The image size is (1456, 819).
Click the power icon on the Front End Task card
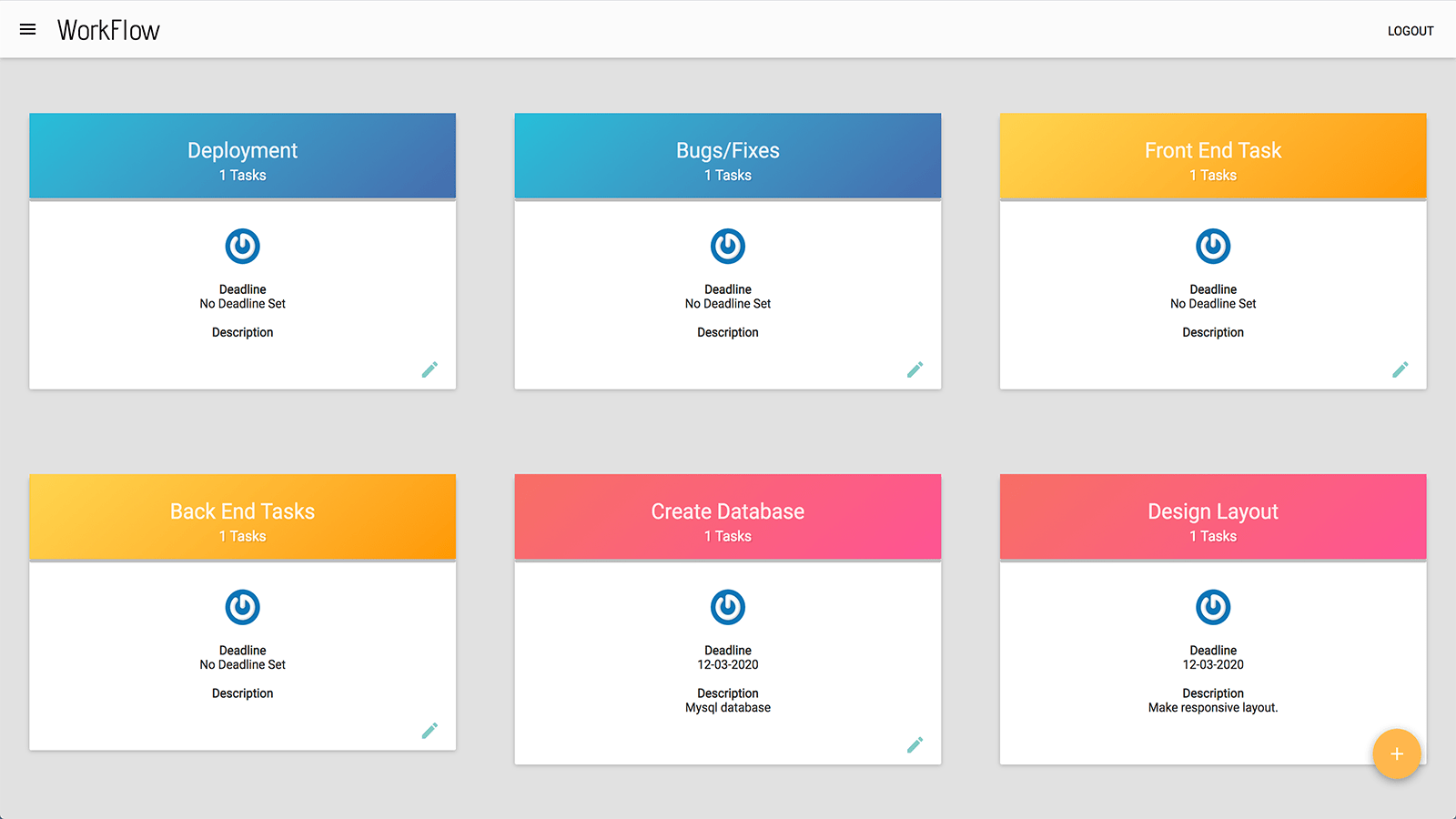(x=1213, y=246)
